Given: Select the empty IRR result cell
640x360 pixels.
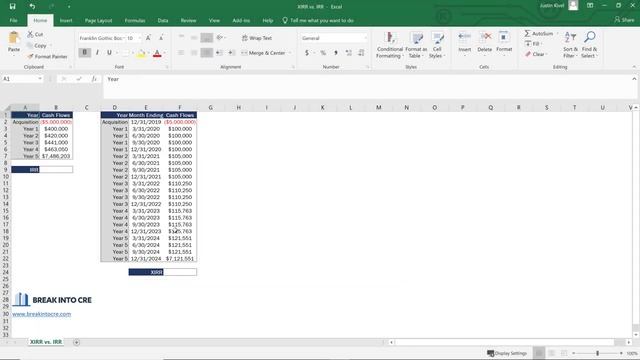Looking at the screenshot, I should [x=56, y=169].
